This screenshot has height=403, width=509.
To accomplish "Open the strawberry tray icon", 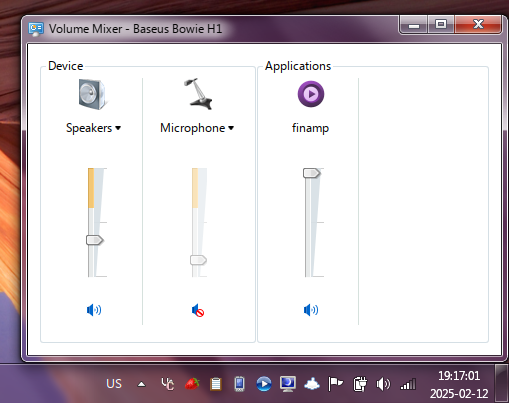I will click(x=192, y=384).
